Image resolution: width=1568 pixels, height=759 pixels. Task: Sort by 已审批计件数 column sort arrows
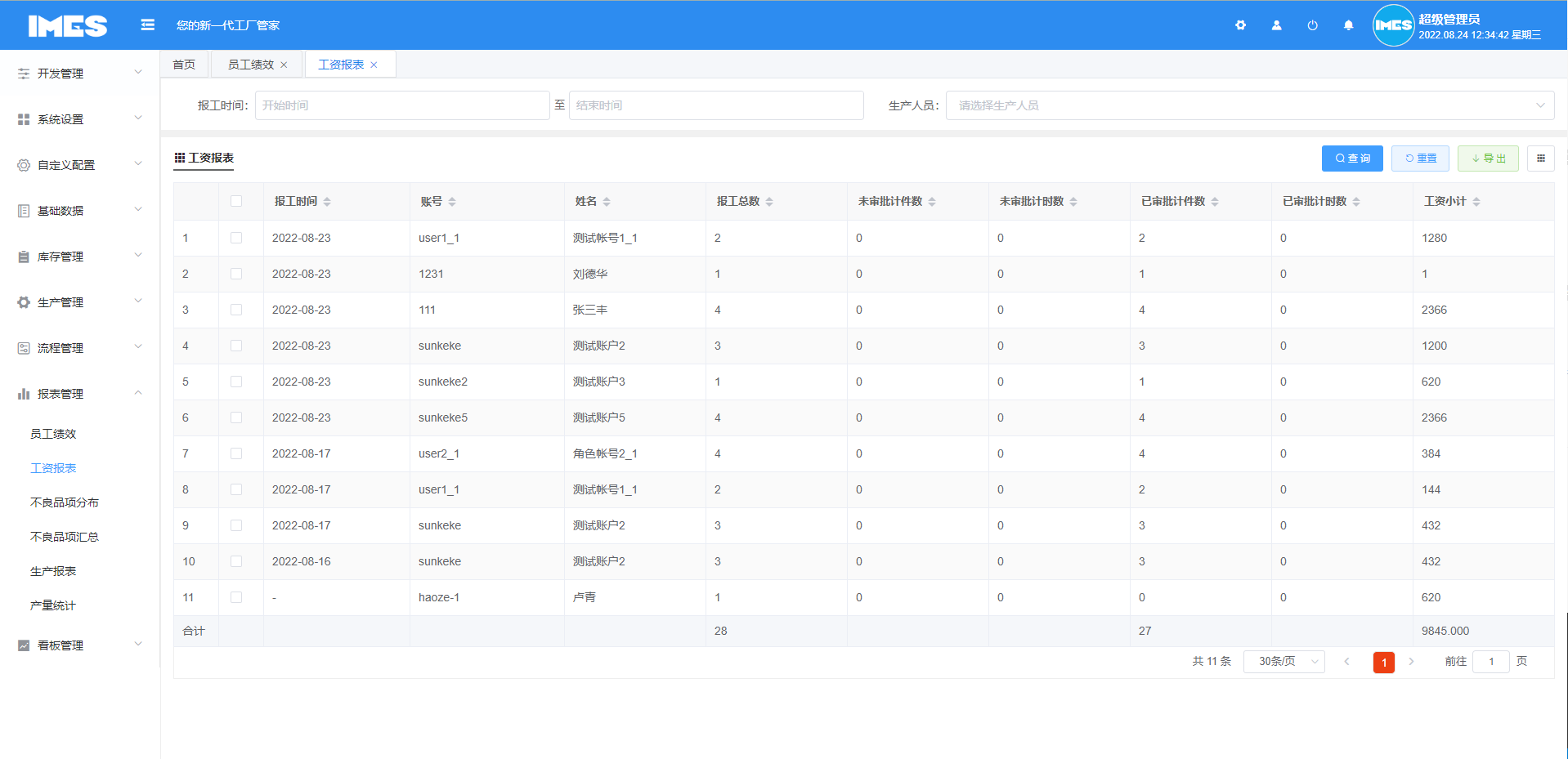(1215, 202)
